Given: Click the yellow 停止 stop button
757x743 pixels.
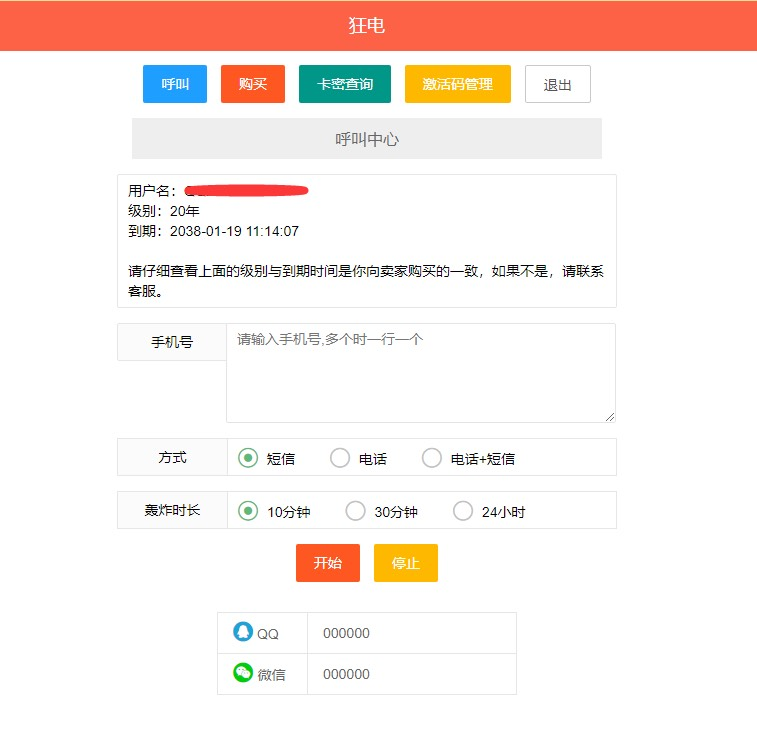Looking at the screenshot, I should tap(406, 563).
